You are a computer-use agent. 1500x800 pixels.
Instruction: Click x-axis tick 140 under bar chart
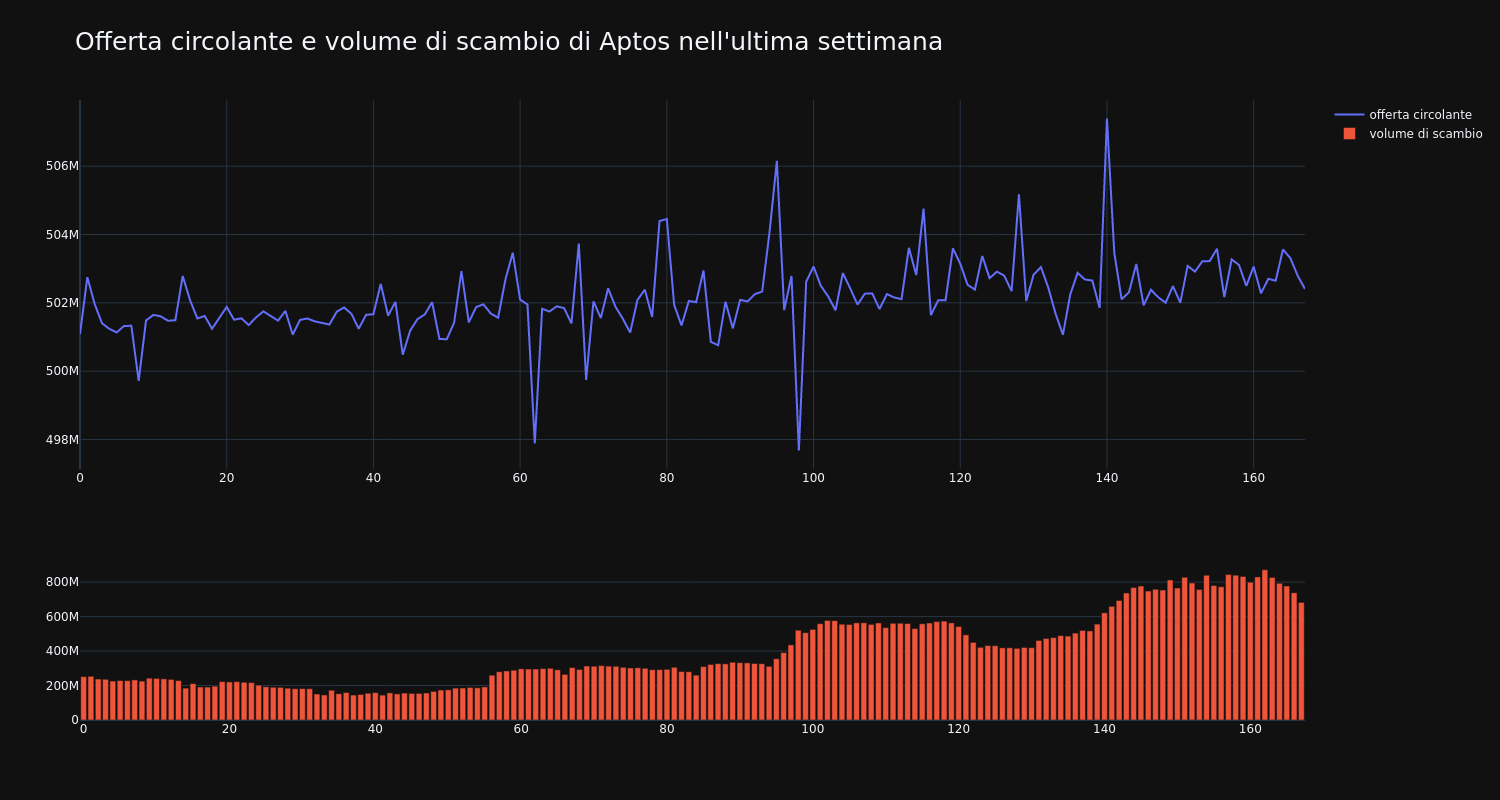(x=1104, y=729)
